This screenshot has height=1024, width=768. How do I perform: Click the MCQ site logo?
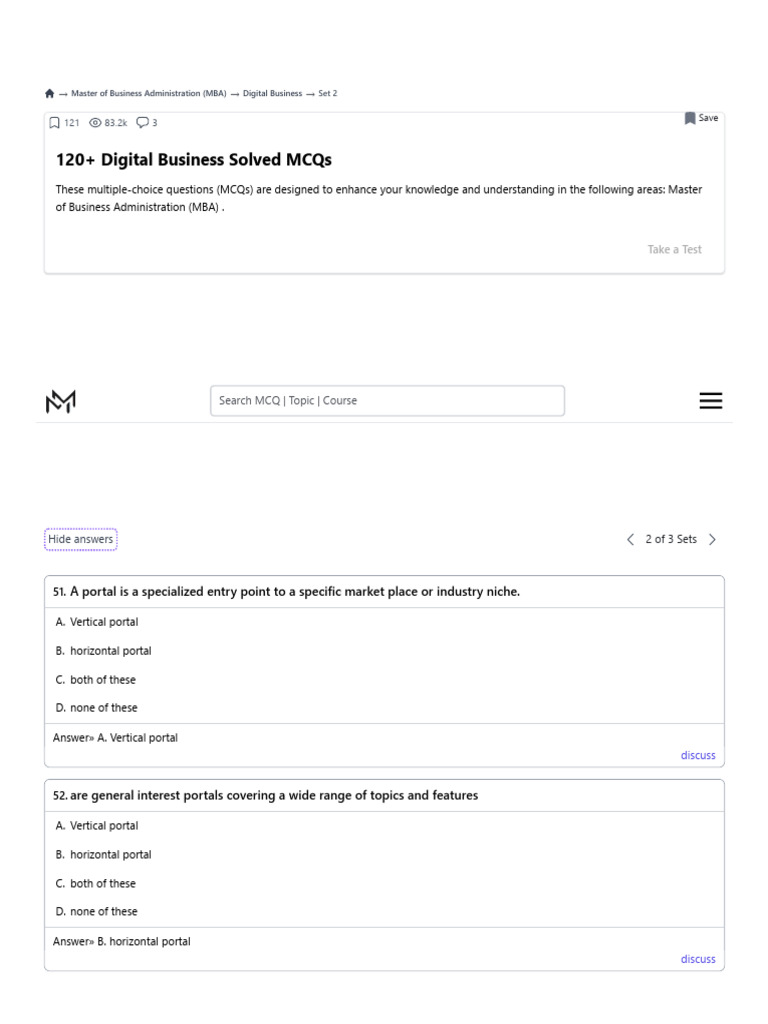(61, 401)
